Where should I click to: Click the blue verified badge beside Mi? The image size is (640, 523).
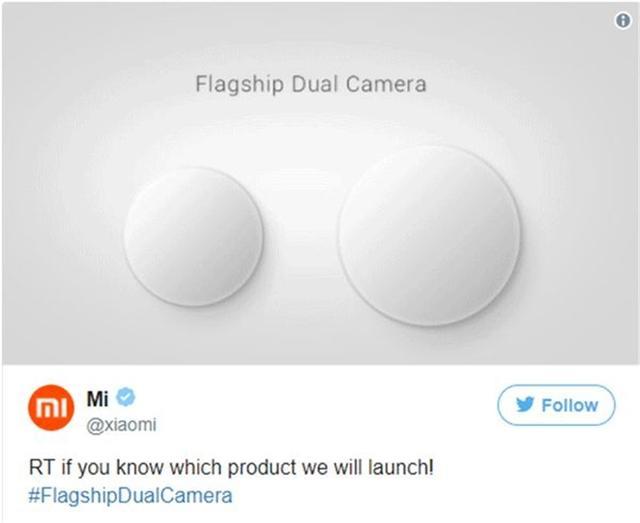click(125, 397)
